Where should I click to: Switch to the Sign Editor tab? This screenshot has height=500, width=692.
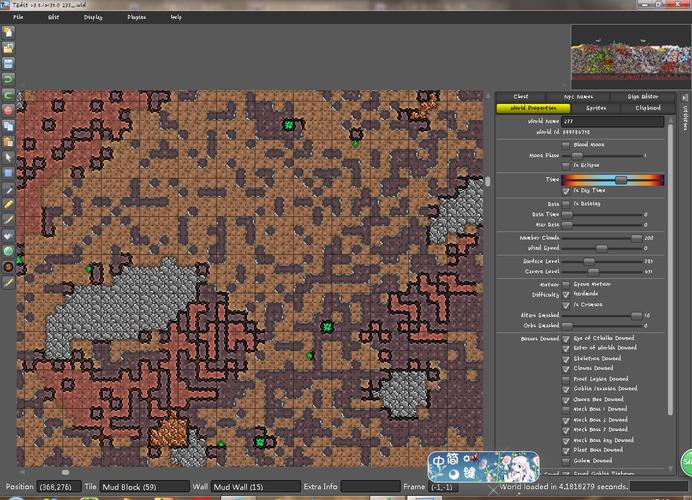coord(643,96)
